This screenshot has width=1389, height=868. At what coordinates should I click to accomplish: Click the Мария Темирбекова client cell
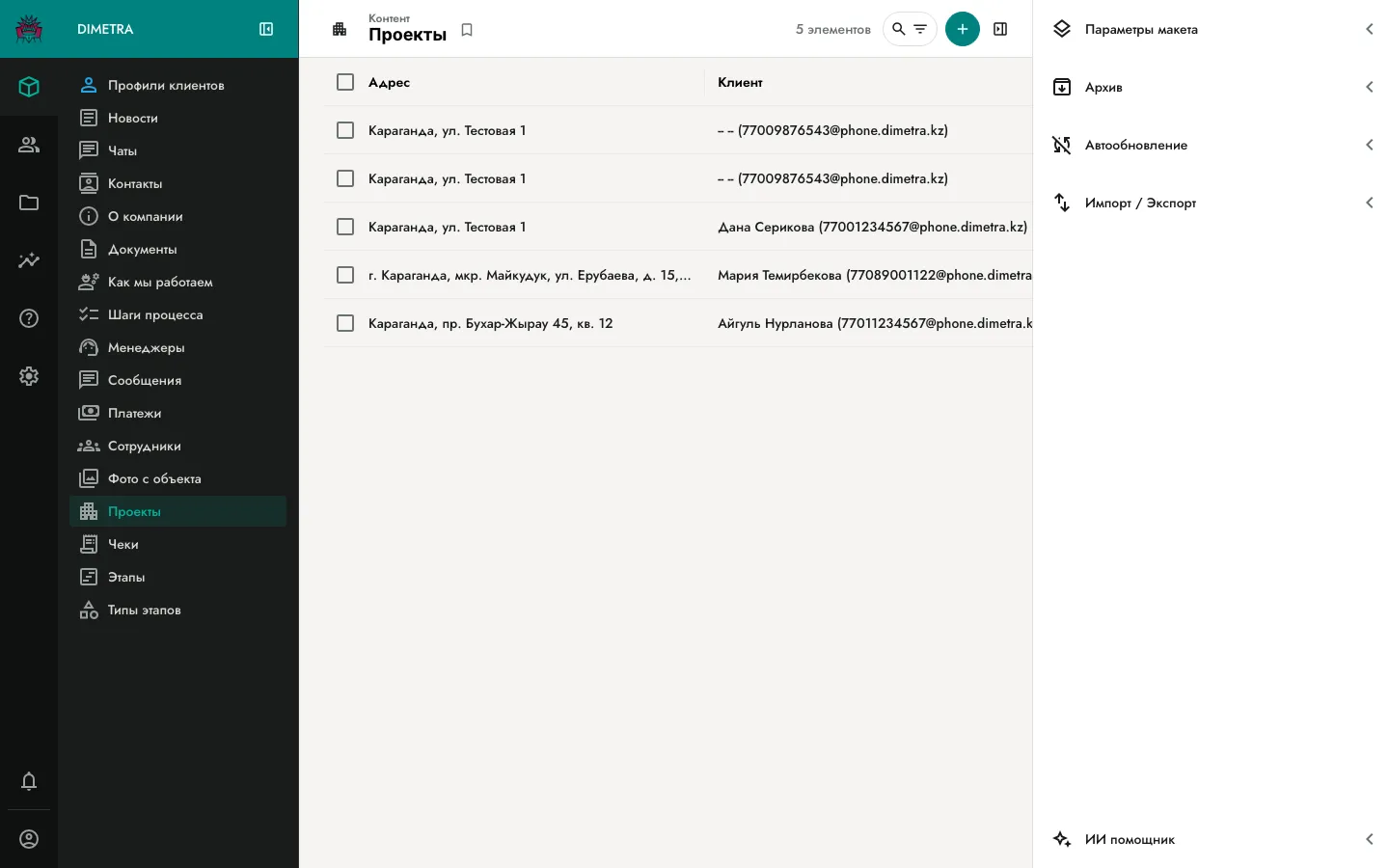click(x=875, y=275)
